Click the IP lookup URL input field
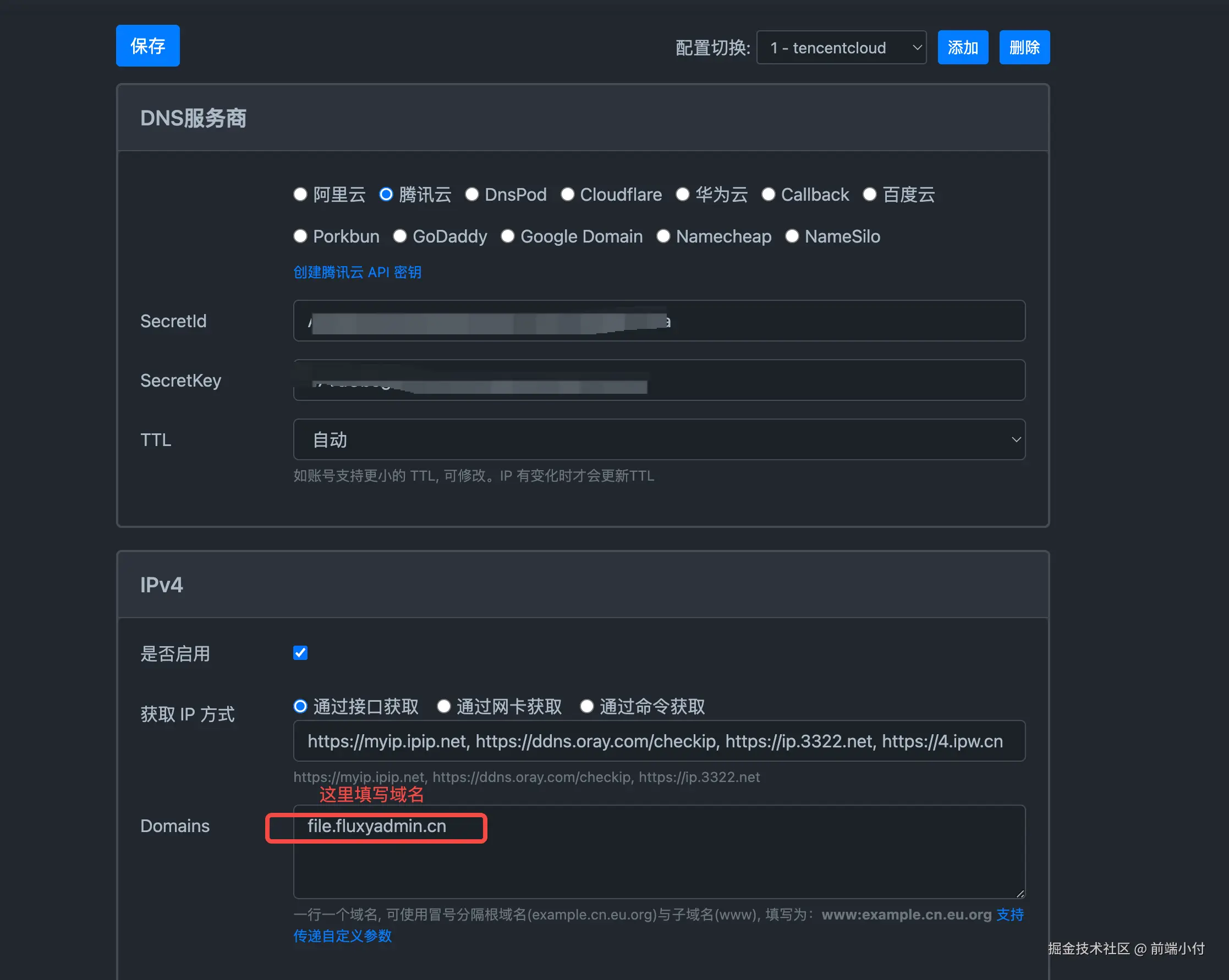Viewport: 1229px width, 980px height. click(x=659, y=741)
